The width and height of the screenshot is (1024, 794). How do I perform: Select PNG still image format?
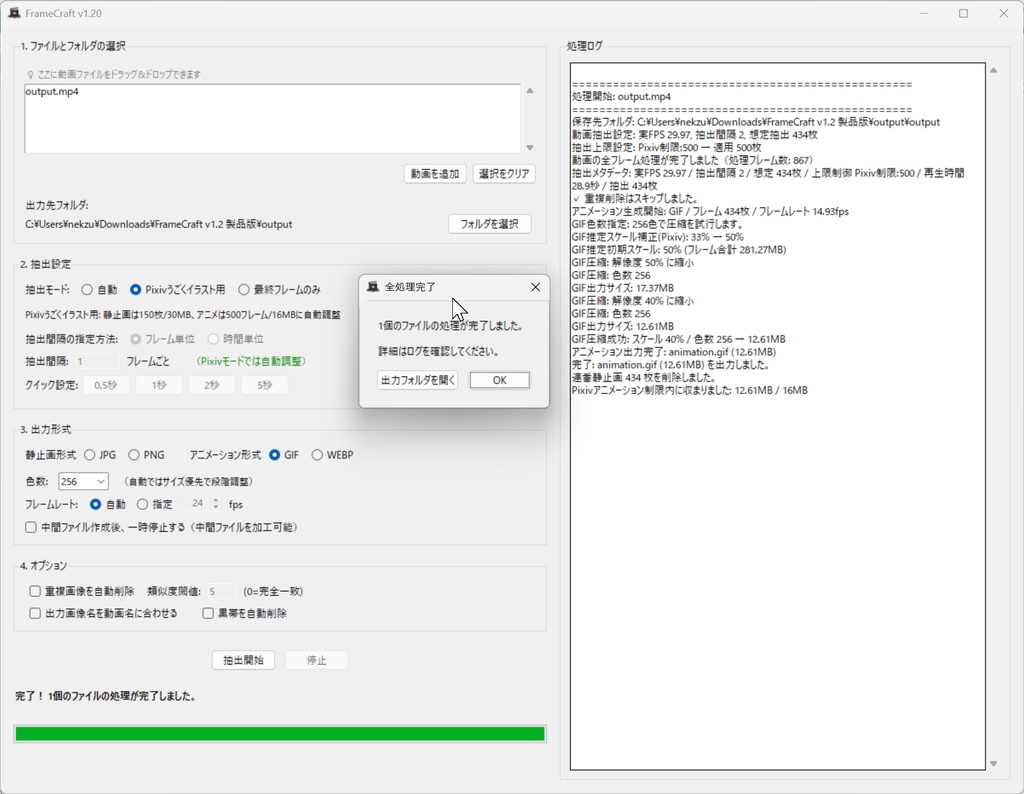[x=134, y=455]
